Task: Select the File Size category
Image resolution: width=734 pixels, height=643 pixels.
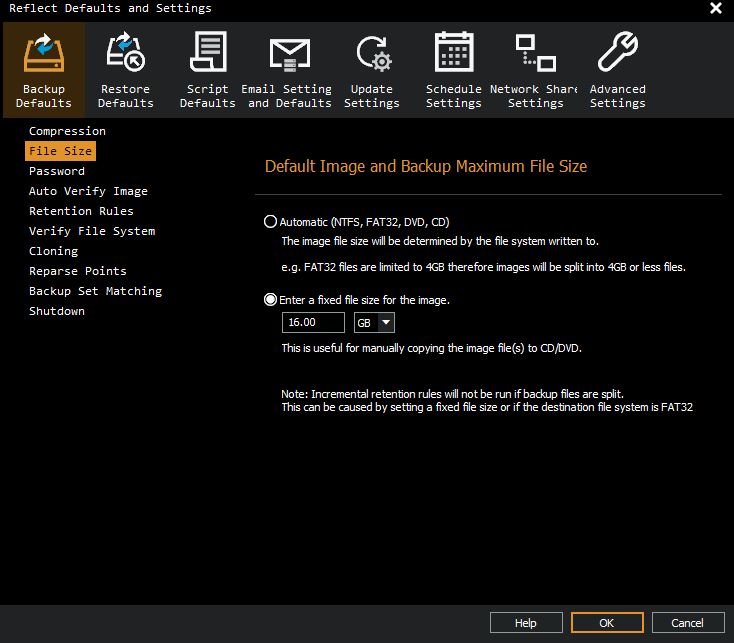Action: tap(60, 151)
